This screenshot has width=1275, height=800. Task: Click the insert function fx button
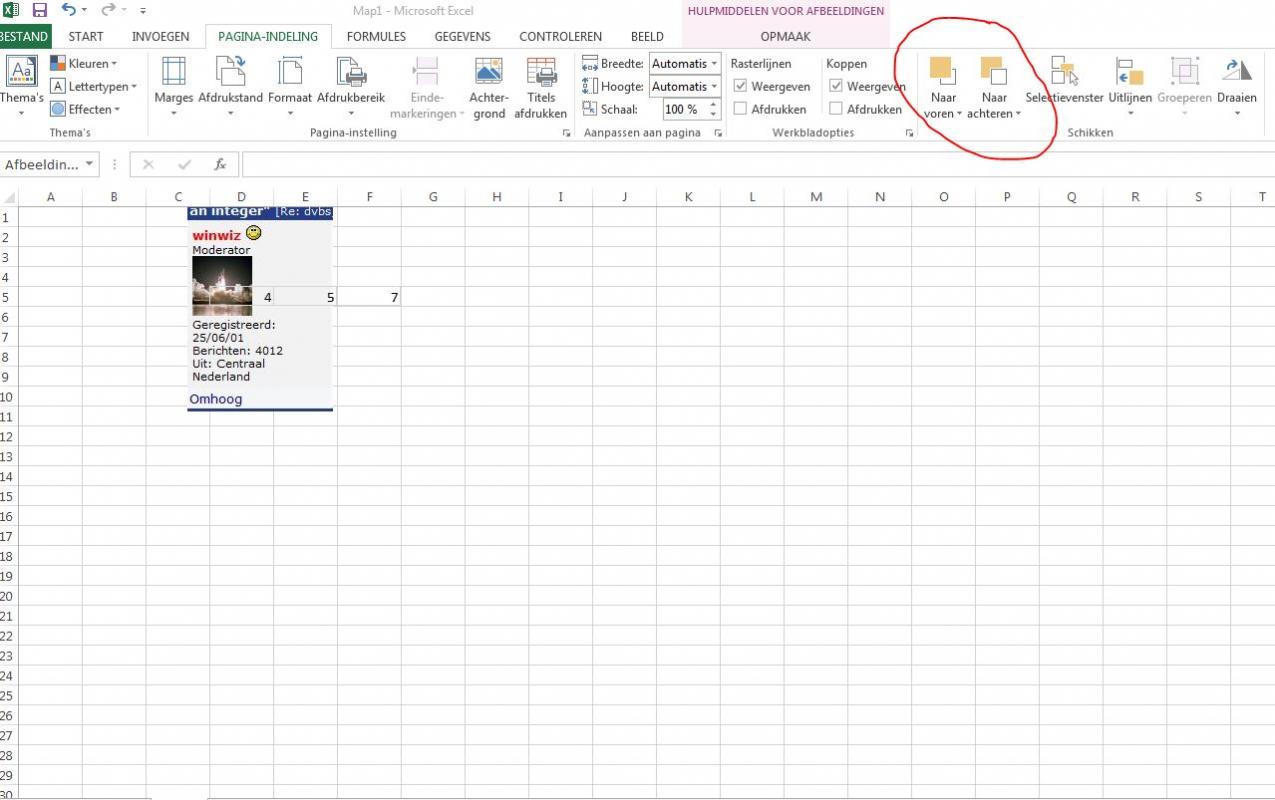tap(220, 164)
